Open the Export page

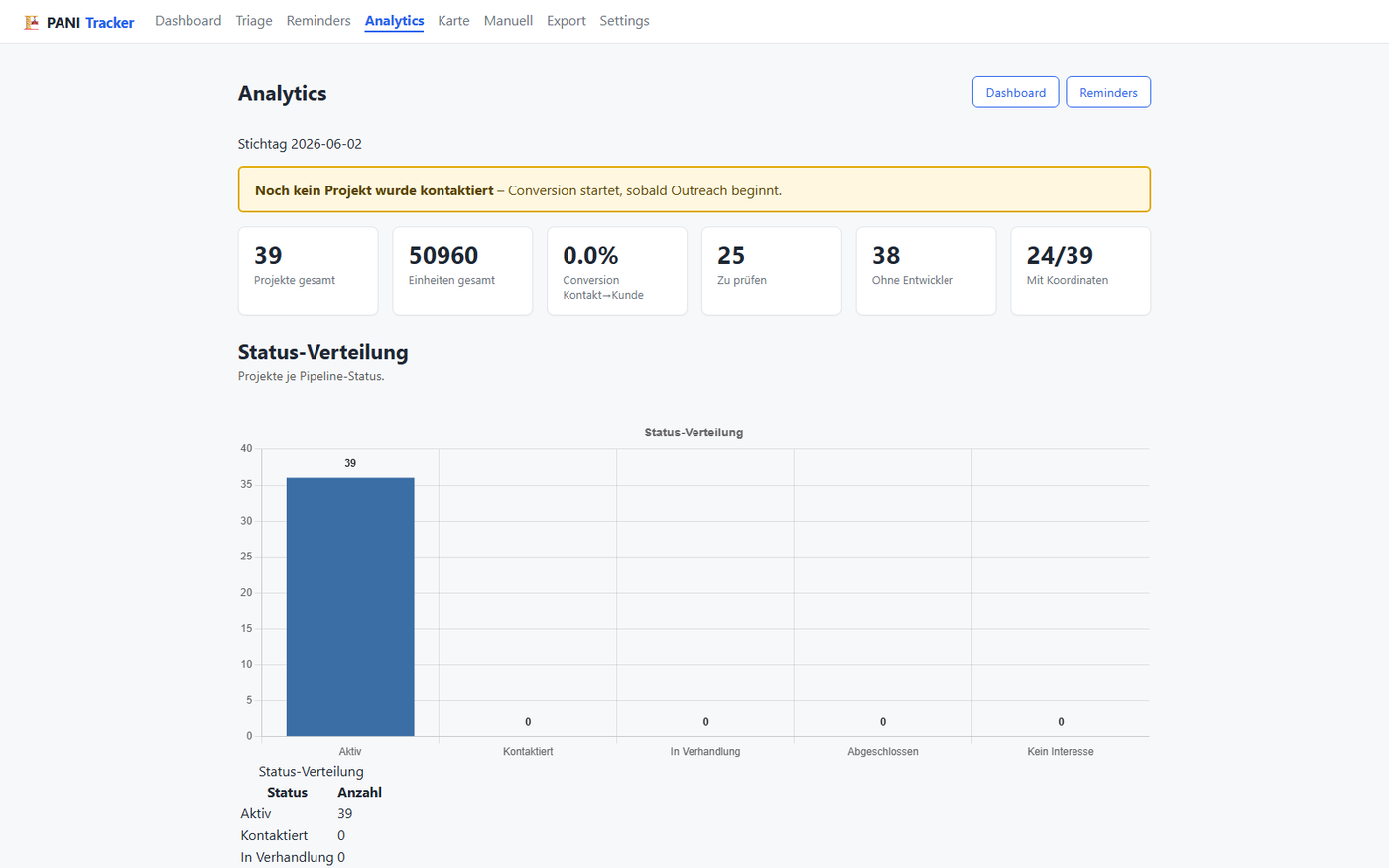(x=567, y=21)
